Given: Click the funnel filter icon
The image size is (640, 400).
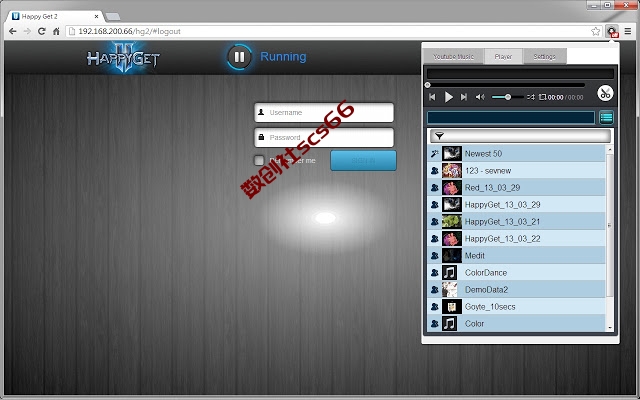Looking at the screenshot, I should click(x=439, y=136).
